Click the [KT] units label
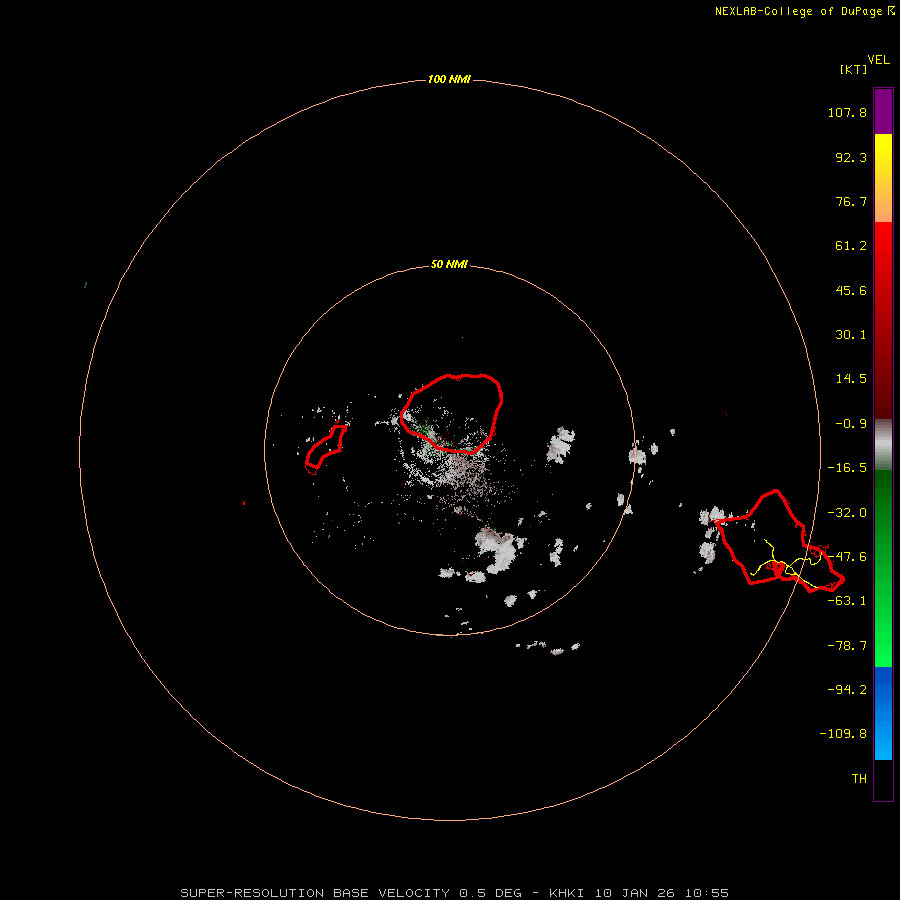Image resolution: width=900 pixels, height=900 pixels. (x=853, y=69)
